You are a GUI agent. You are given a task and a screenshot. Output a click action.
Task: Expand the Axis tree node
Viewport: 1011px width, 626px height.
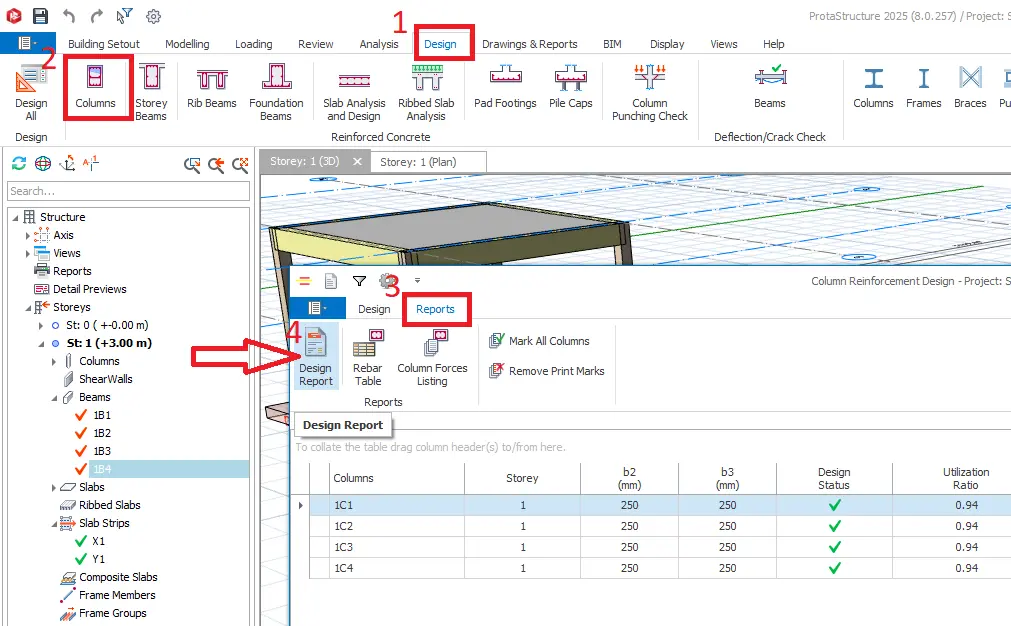click(27, 235)
